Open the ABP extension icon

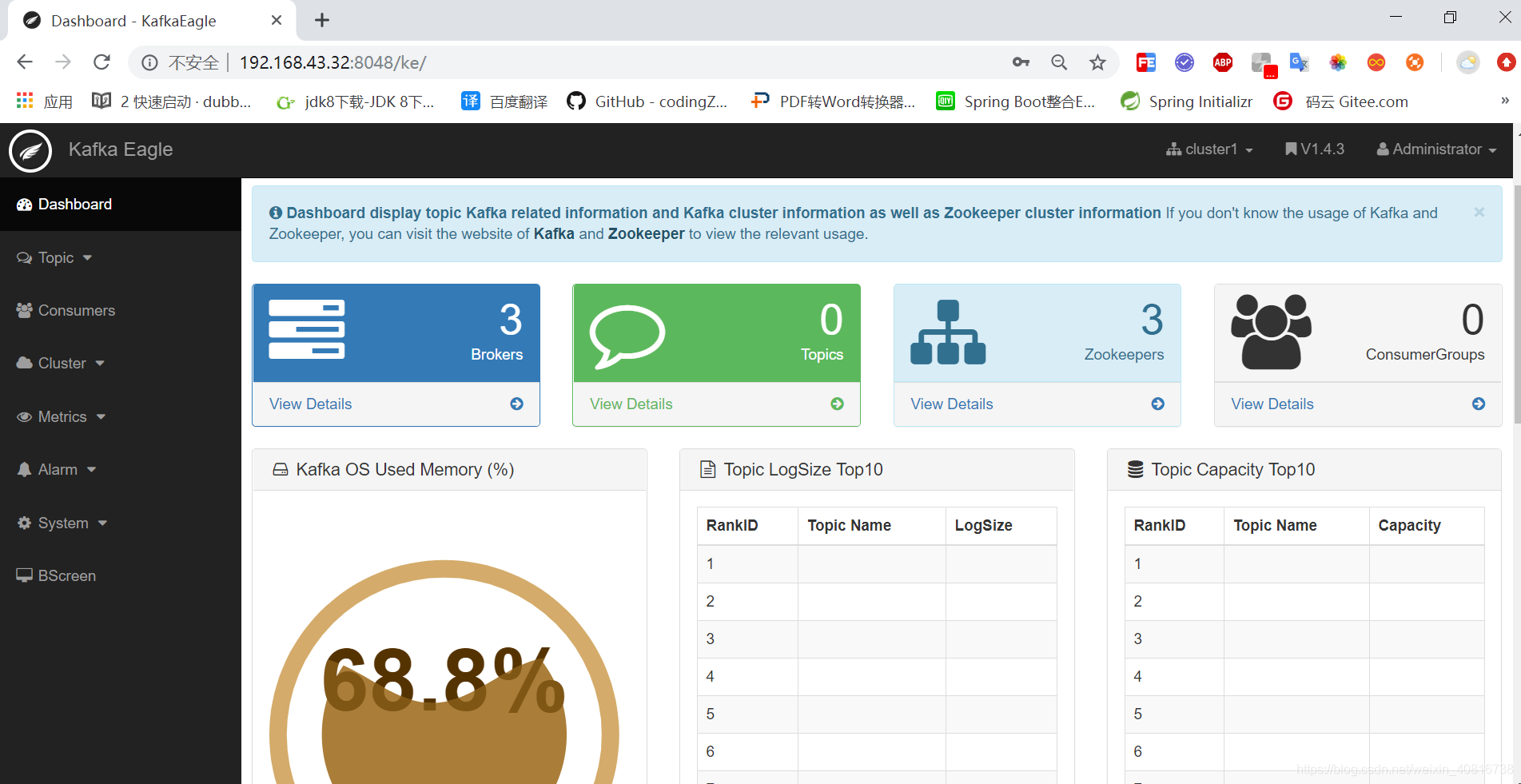[x=1223, y=62]
